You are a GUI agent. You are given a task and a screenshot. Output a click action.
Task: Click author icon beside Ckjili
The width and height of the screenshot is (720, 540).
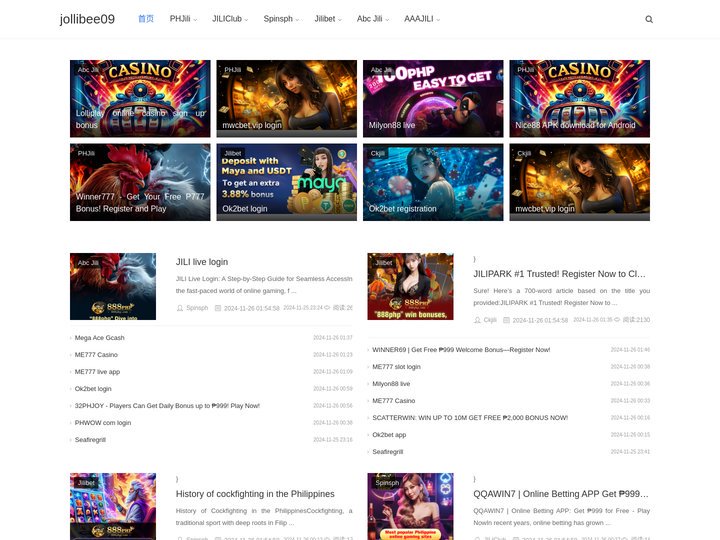click(x=477, y=320)
